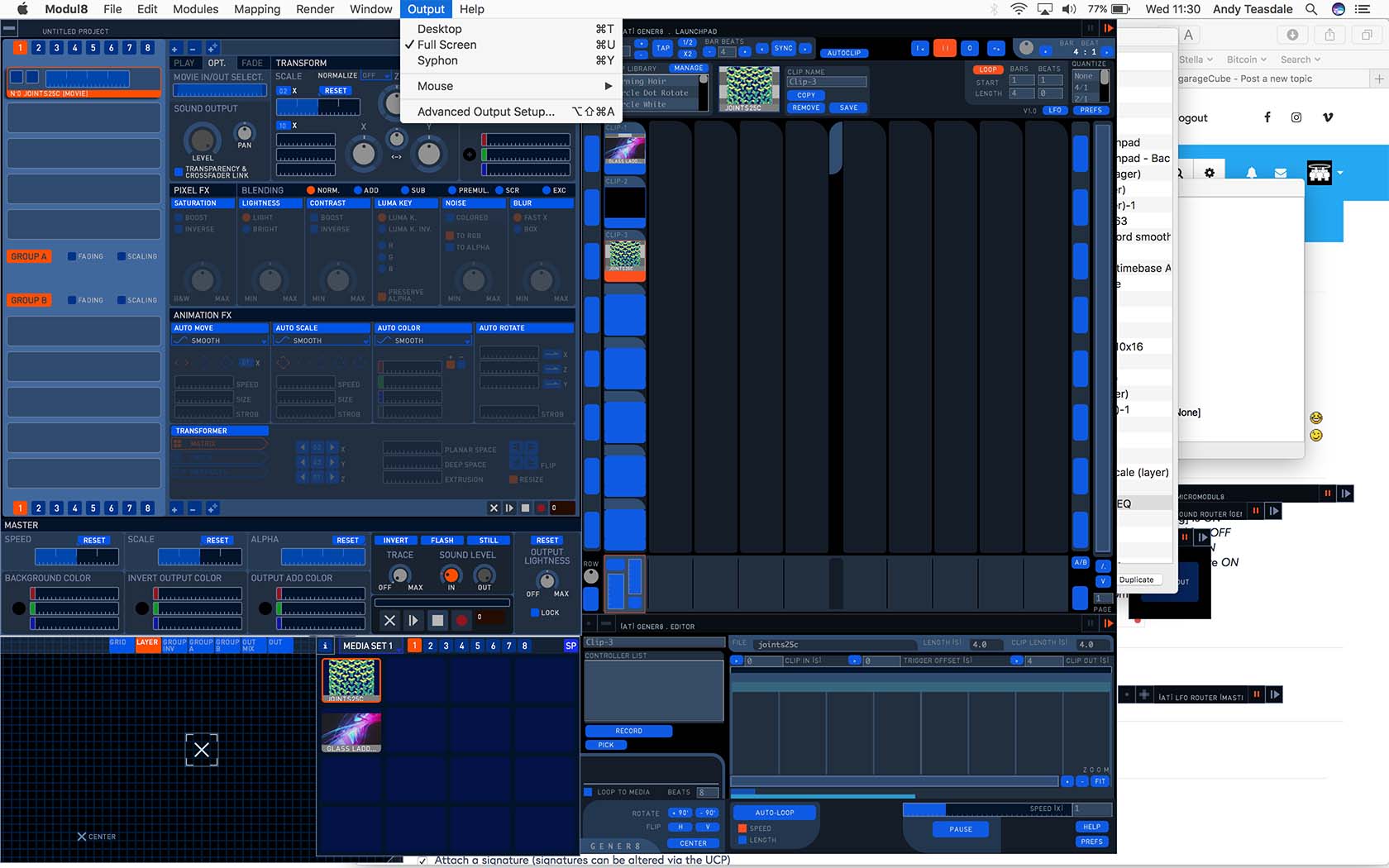Open Auto Color SMOOTH dropdown
Viewport: 1389px width, 868px height.
click(x=423, y=341)
